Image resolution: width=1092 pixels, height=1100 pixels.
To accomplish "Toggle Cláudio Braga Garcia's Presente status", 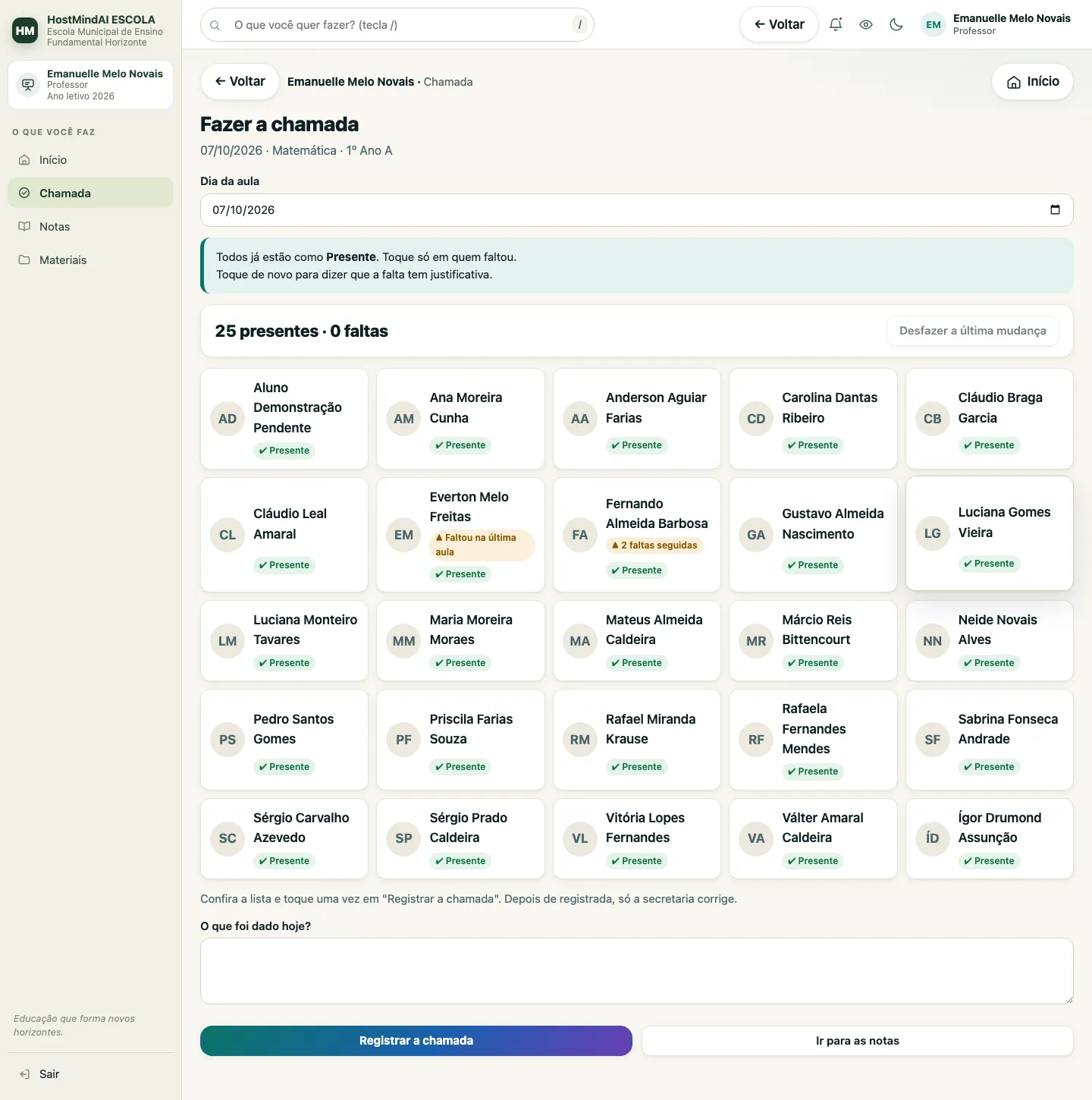I will (989, 445).
